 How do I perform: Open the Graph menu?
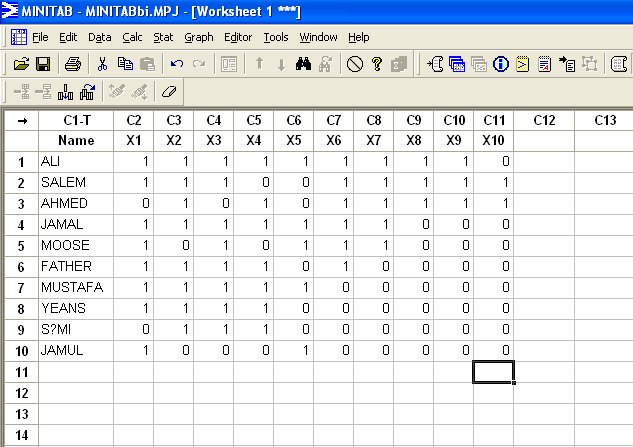coord(198,37)
